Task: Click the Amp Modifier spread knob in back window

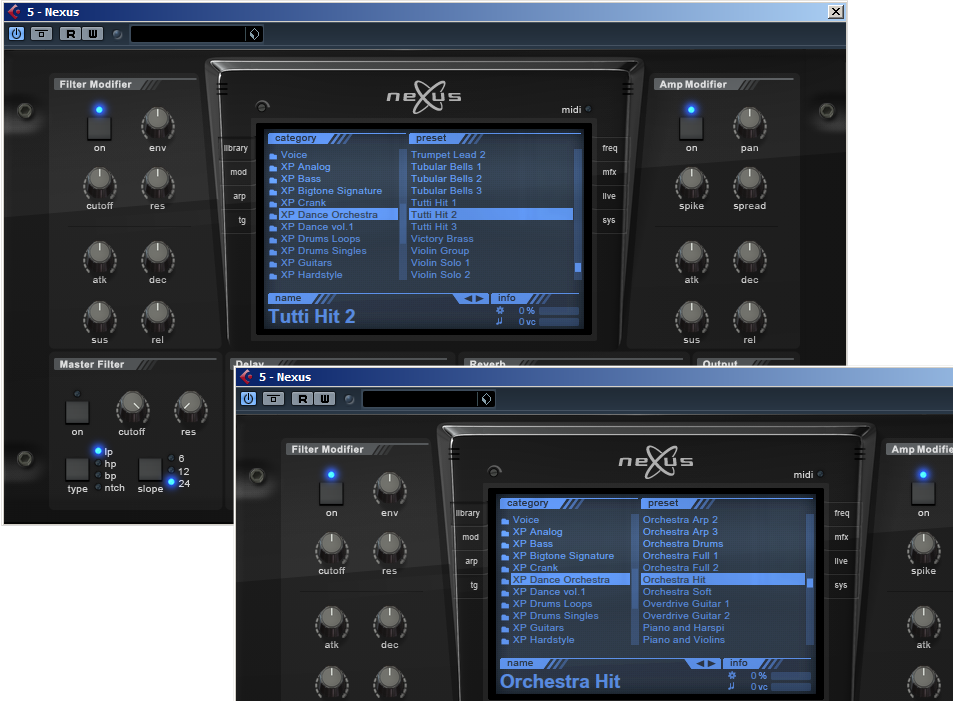Action: click(x=749, y=183)
